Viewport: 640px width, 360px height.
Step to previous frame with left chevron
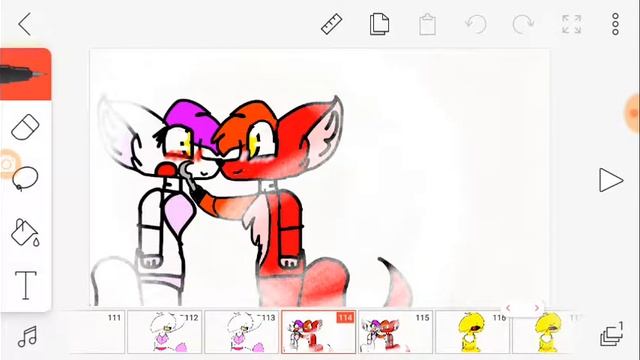coord(508,308)
